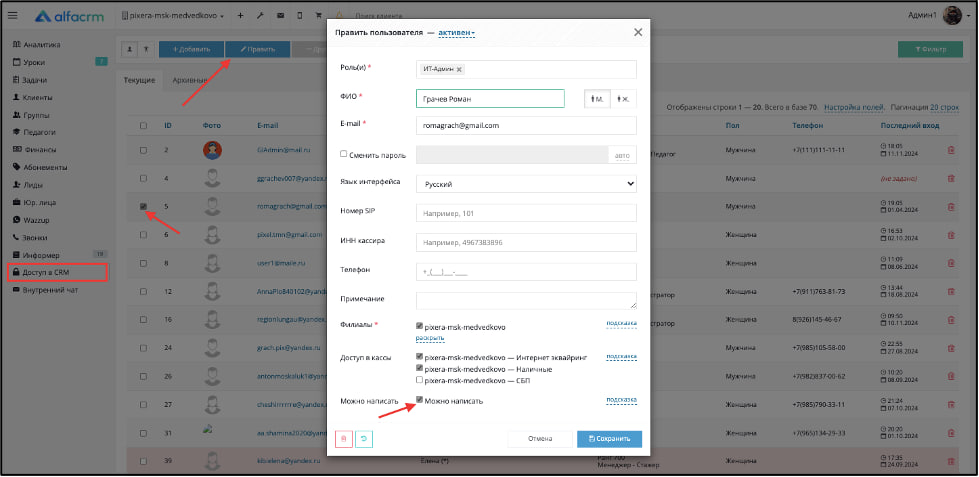The height and width of the screenshot is (477, 979).
Task: Click the teal reset icon in dialog footer
Action: pos(363,439)
